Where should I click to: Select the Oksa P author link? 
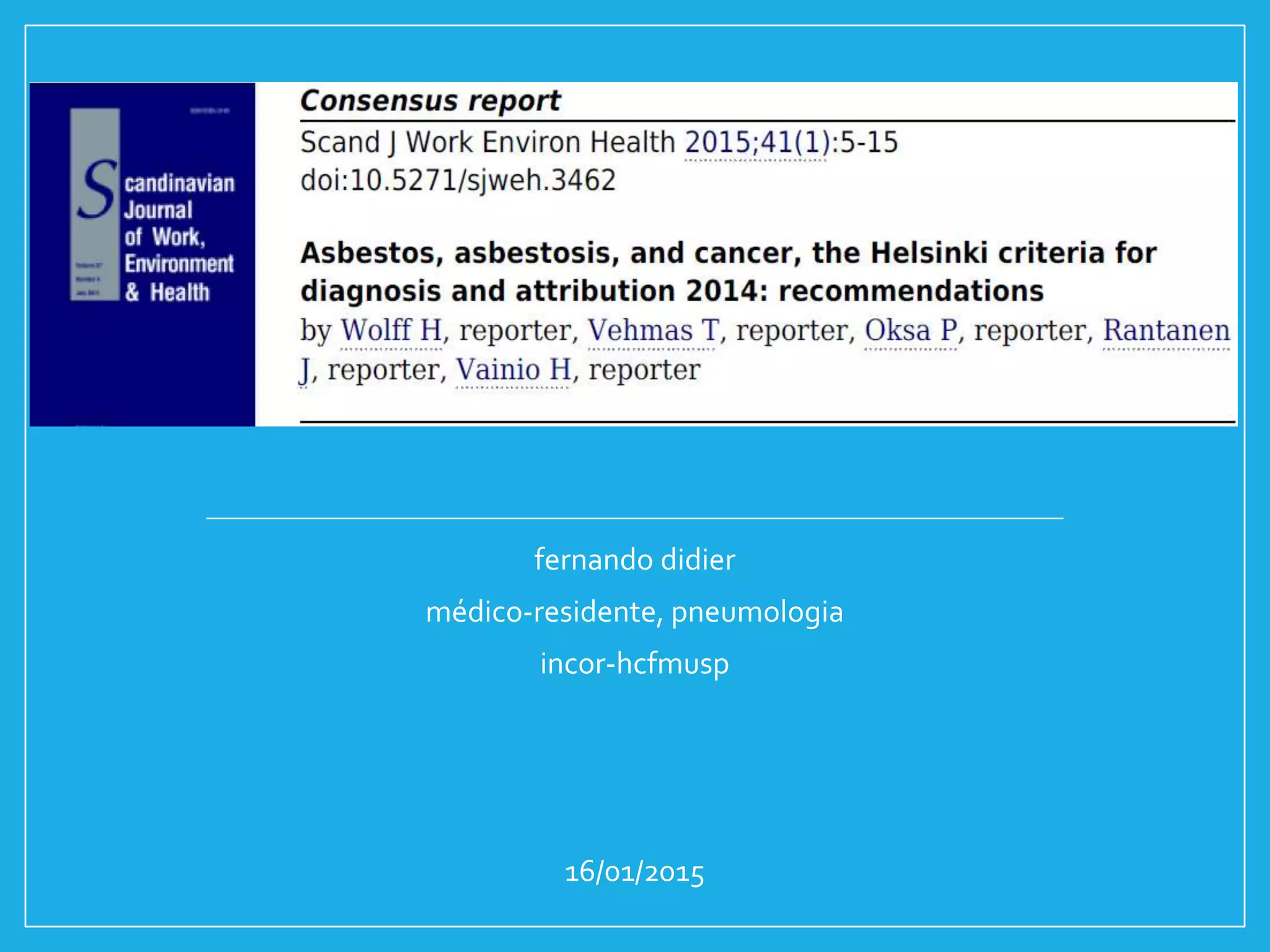point(911,330)
